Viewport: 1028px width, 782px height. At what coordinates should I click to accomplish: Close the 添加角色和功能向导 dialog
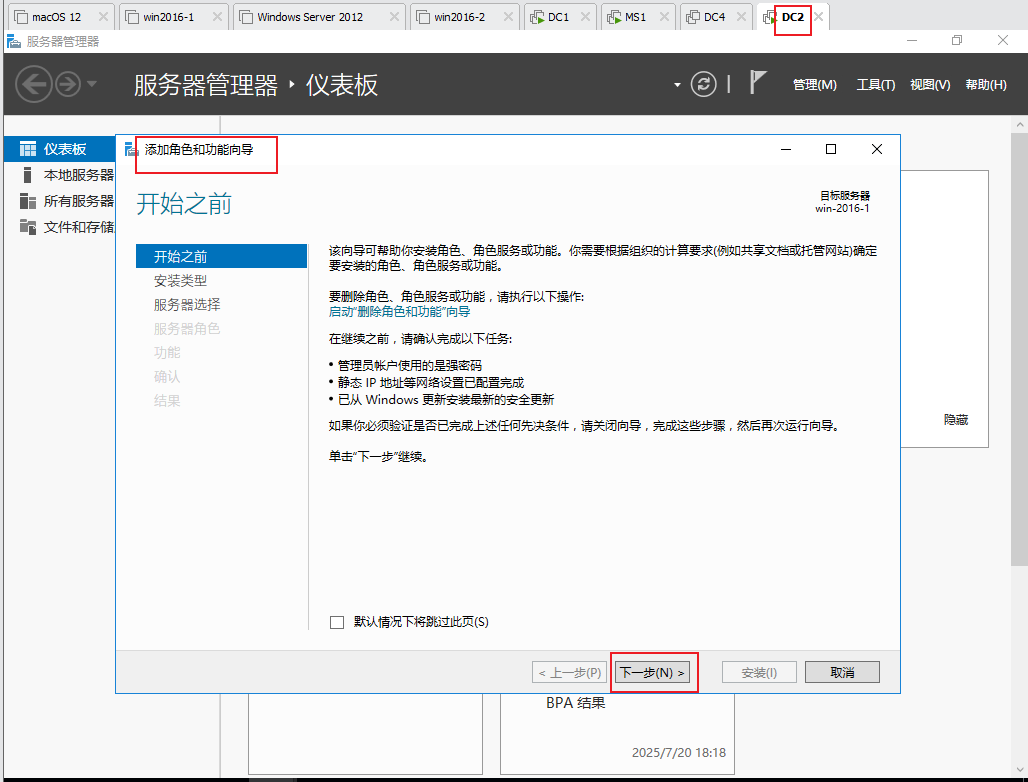click(x=877, y=149)
